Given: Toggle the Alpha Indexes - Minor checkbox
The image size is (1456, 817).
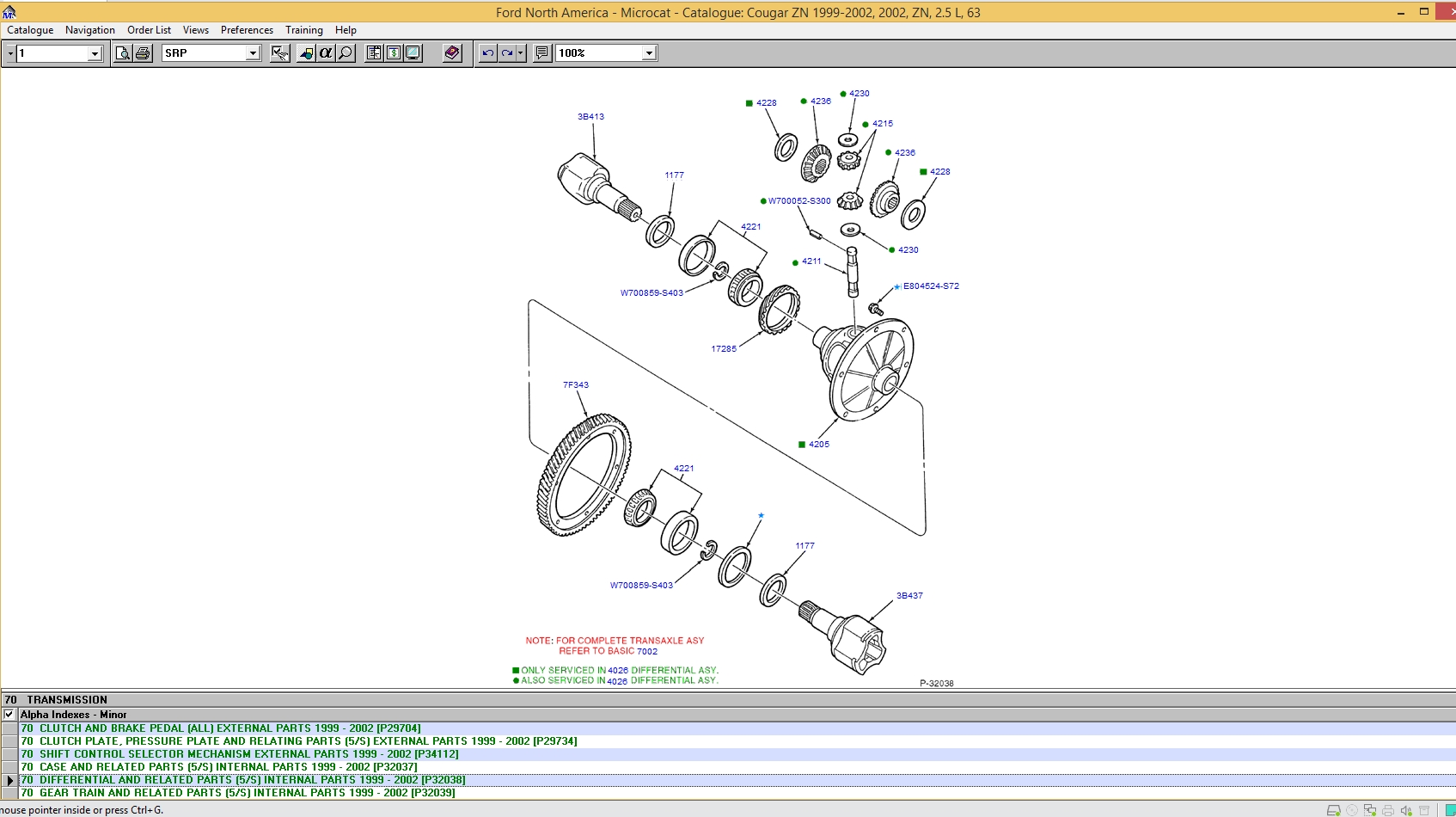Looking at the screenshot, I should (x=9, y=715).
